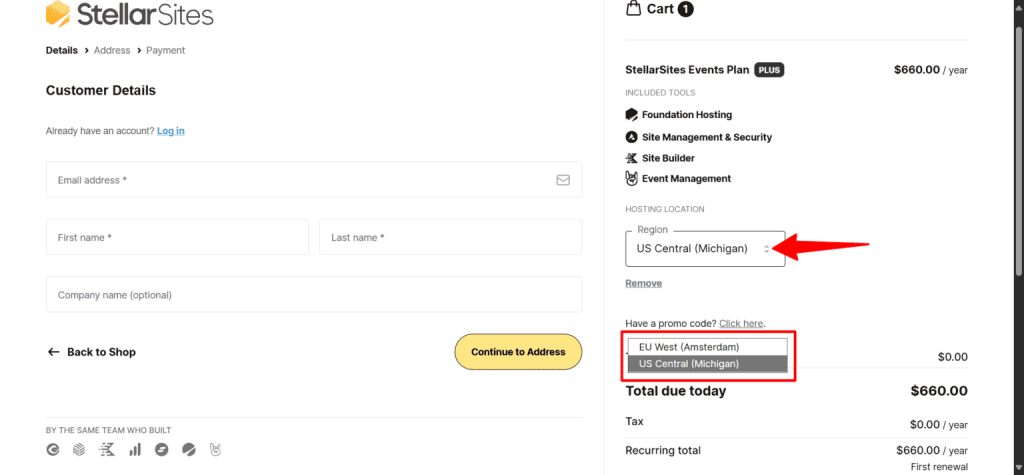1024x475 pixels.
Task: Click the Site Management & Security icon
Action: (632, 137)
